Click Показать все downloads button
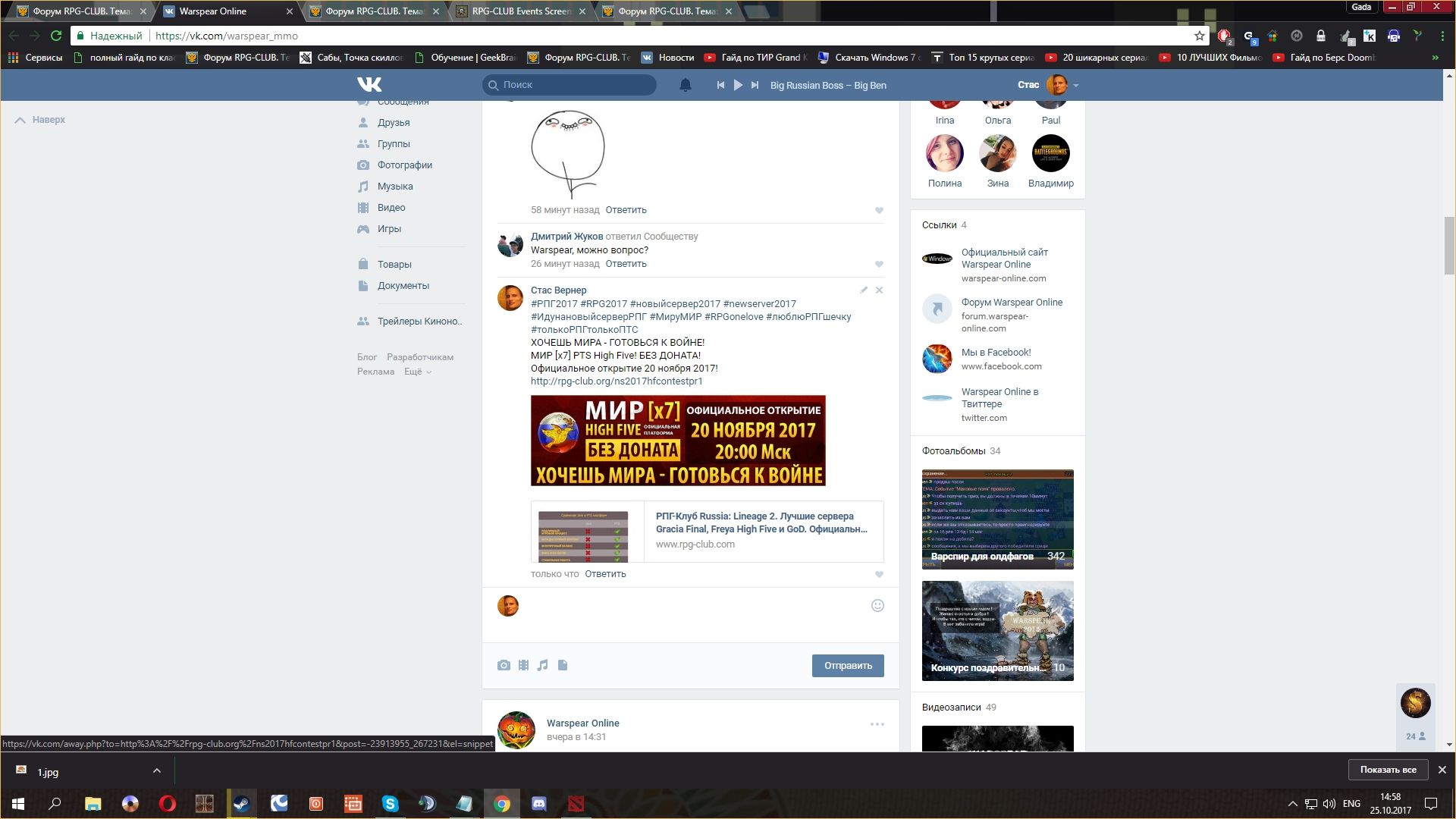This screenshot has height=819, width=1456. [x=1389, y=770]
